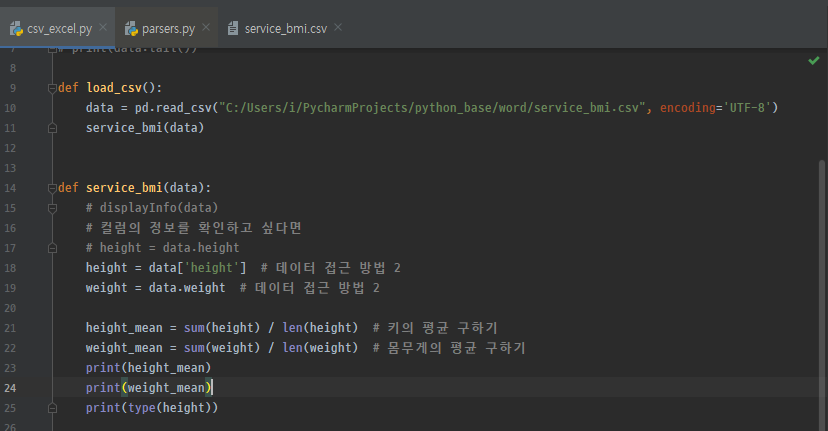
Task: Click the Python file icon on parsers.py tab
Action: point(131,29)
